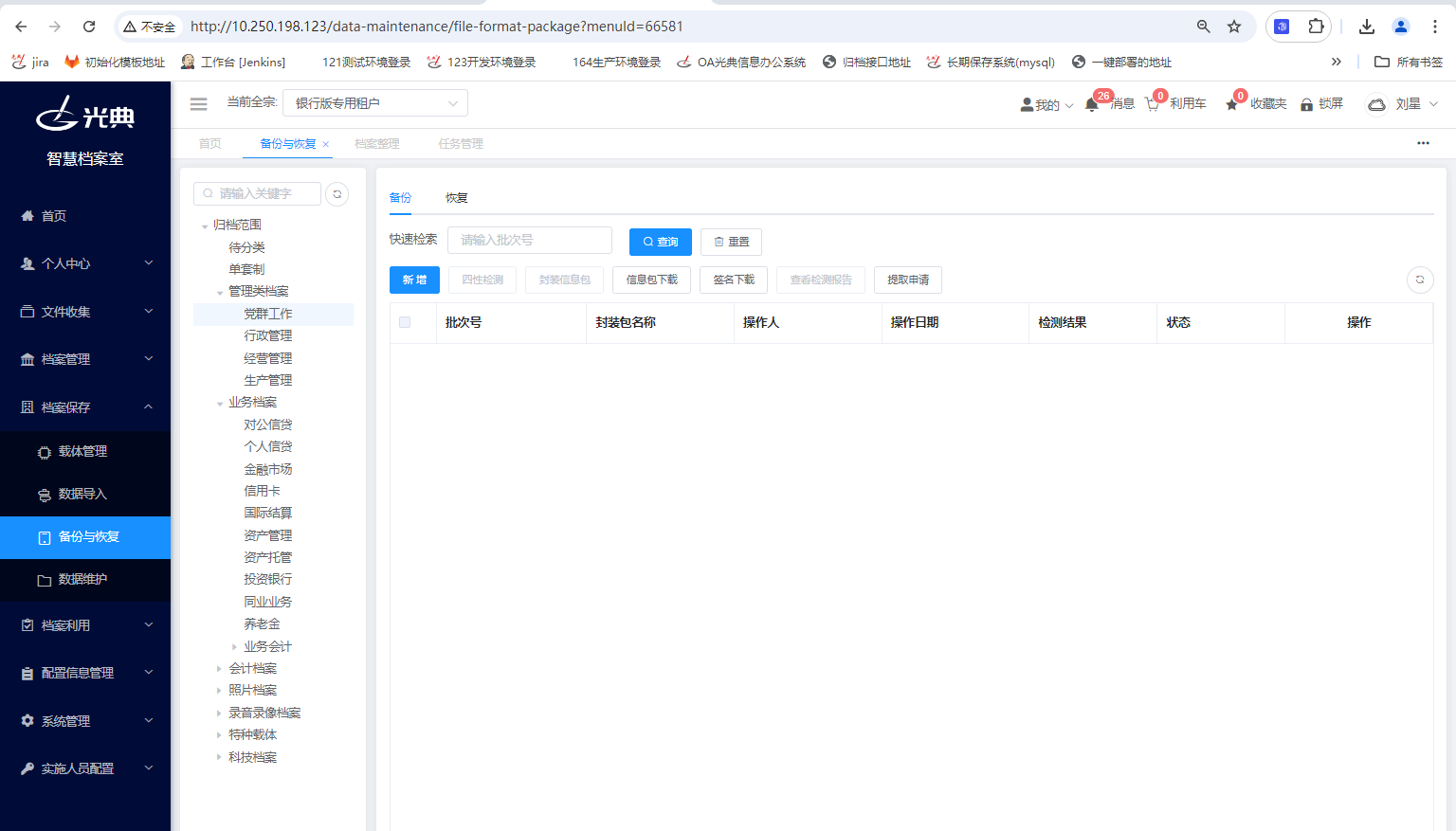Go to sidebar 首页
Image resolution: width=1456 pixels, height=831 pixels.
click(x=85, y=216)
